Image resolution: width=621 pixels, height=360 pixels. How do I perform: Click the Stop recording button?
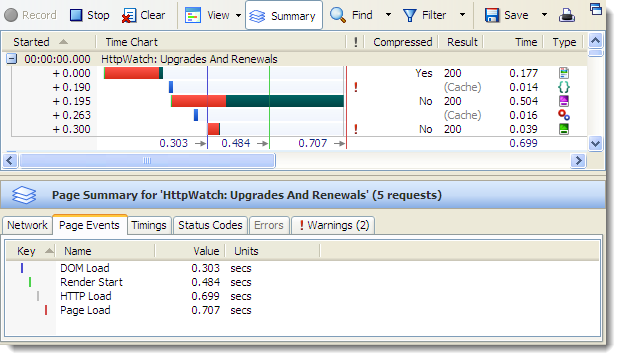tap(90, 15)
